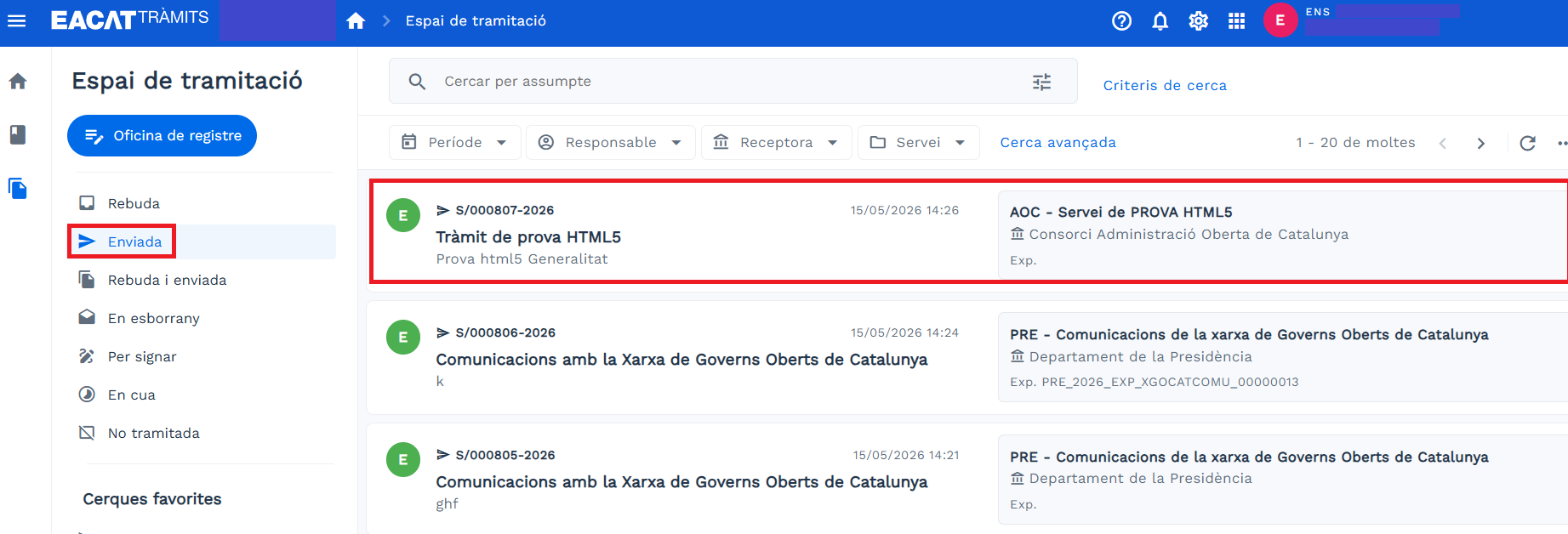The width and height of the screenshot is (1568, 534).
Task: Click the EACAT Tràmits logo
Action: point(129,19)
